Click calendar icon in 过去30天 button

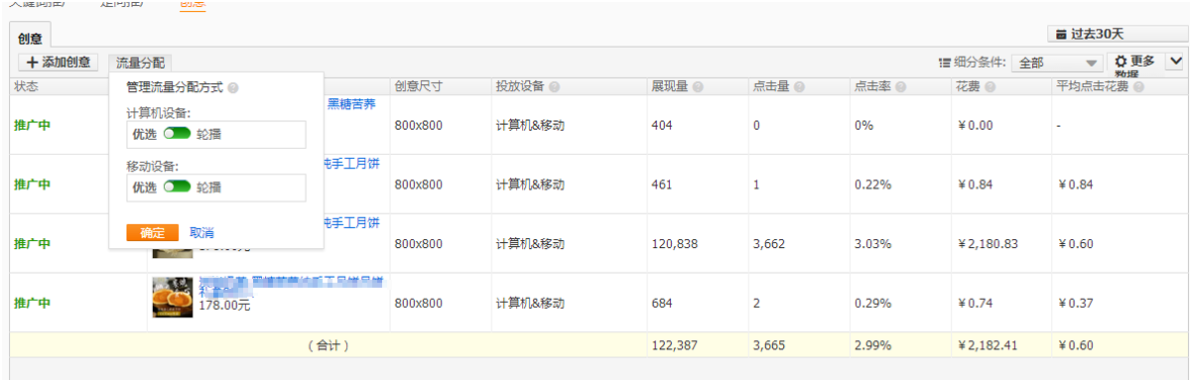tap(1061, 34)
